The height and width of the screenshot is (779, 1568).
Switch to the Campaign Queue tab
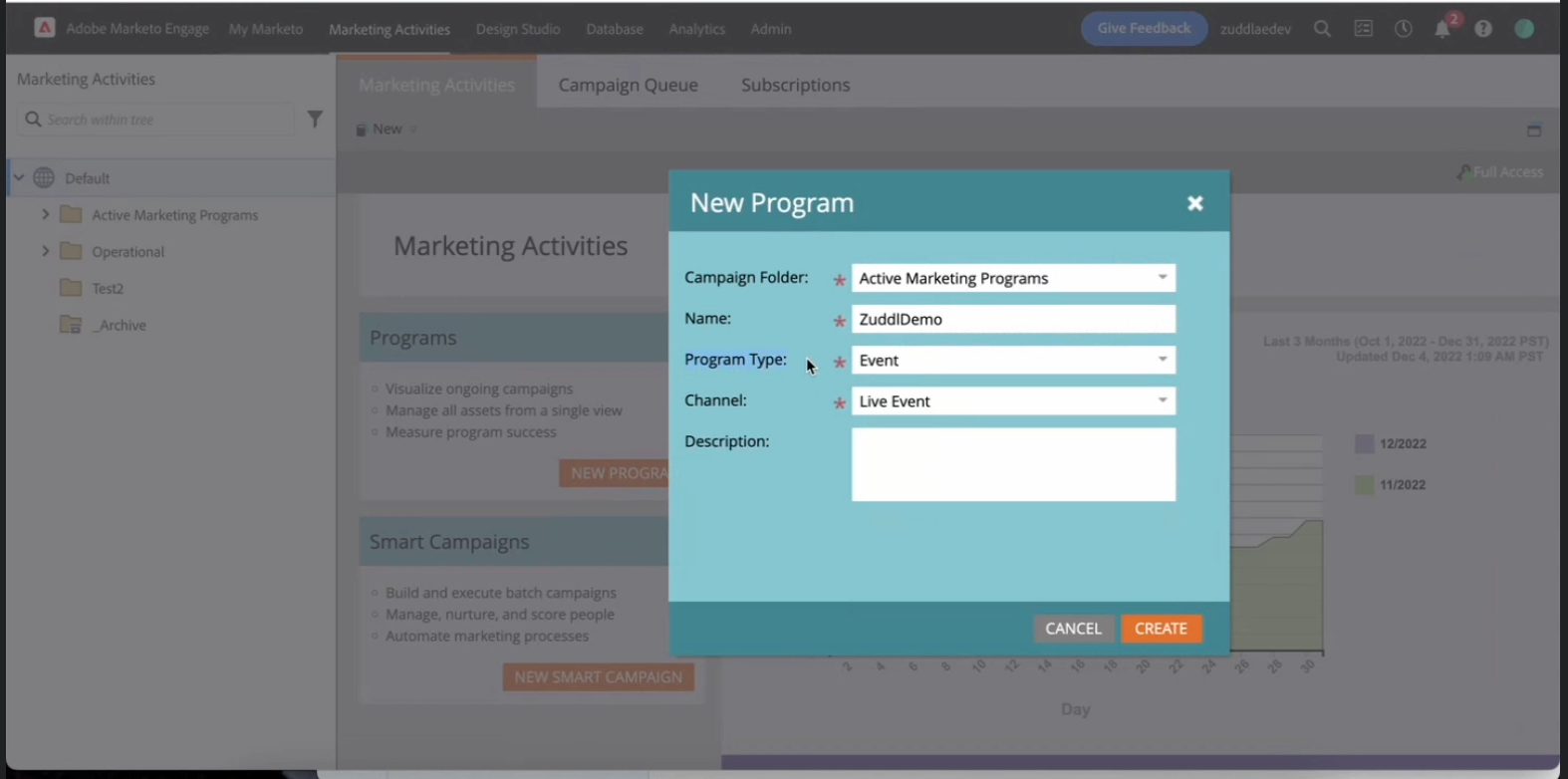(629, 85)
